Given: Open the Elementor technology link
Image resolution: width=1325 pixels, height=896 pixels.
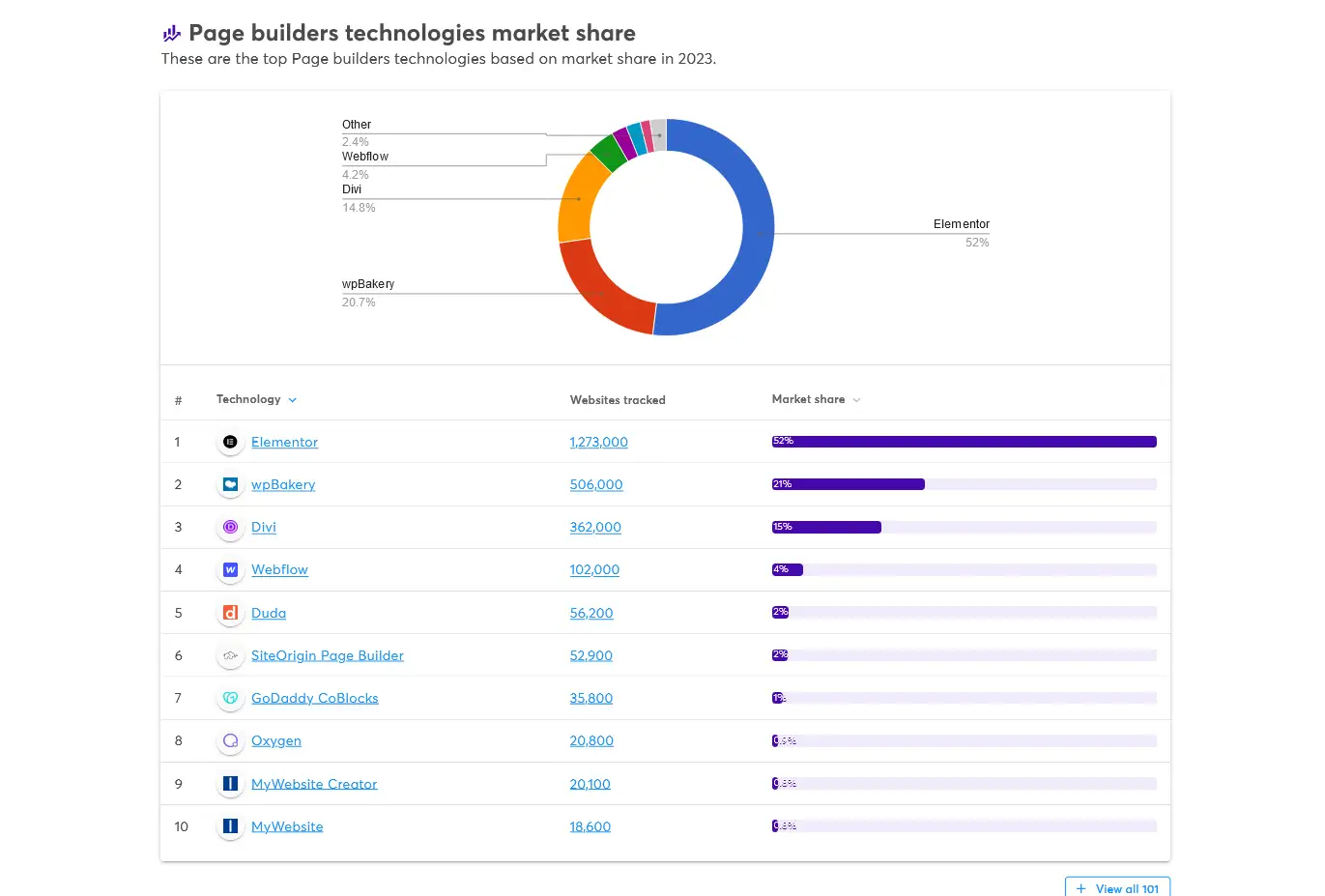Looking at the screenshot, I should (x=284, y=442).
